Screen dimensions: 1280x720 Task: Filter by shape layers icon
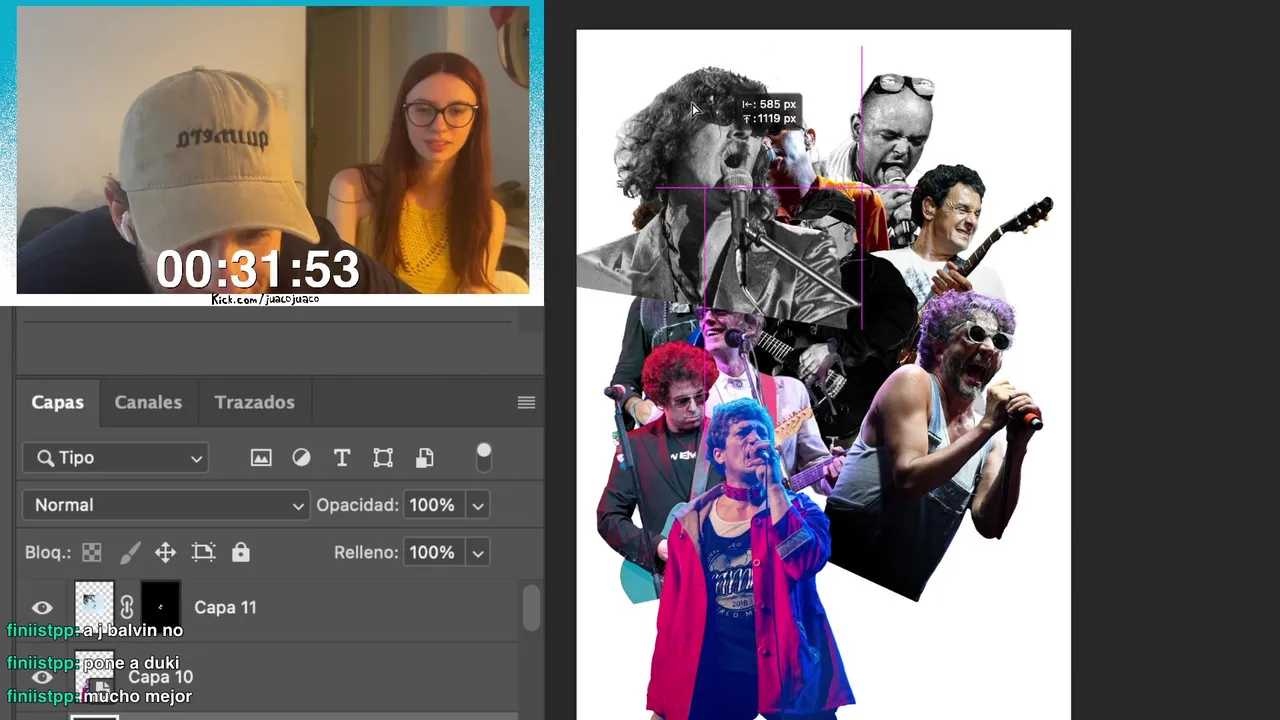tap(383, 458)
